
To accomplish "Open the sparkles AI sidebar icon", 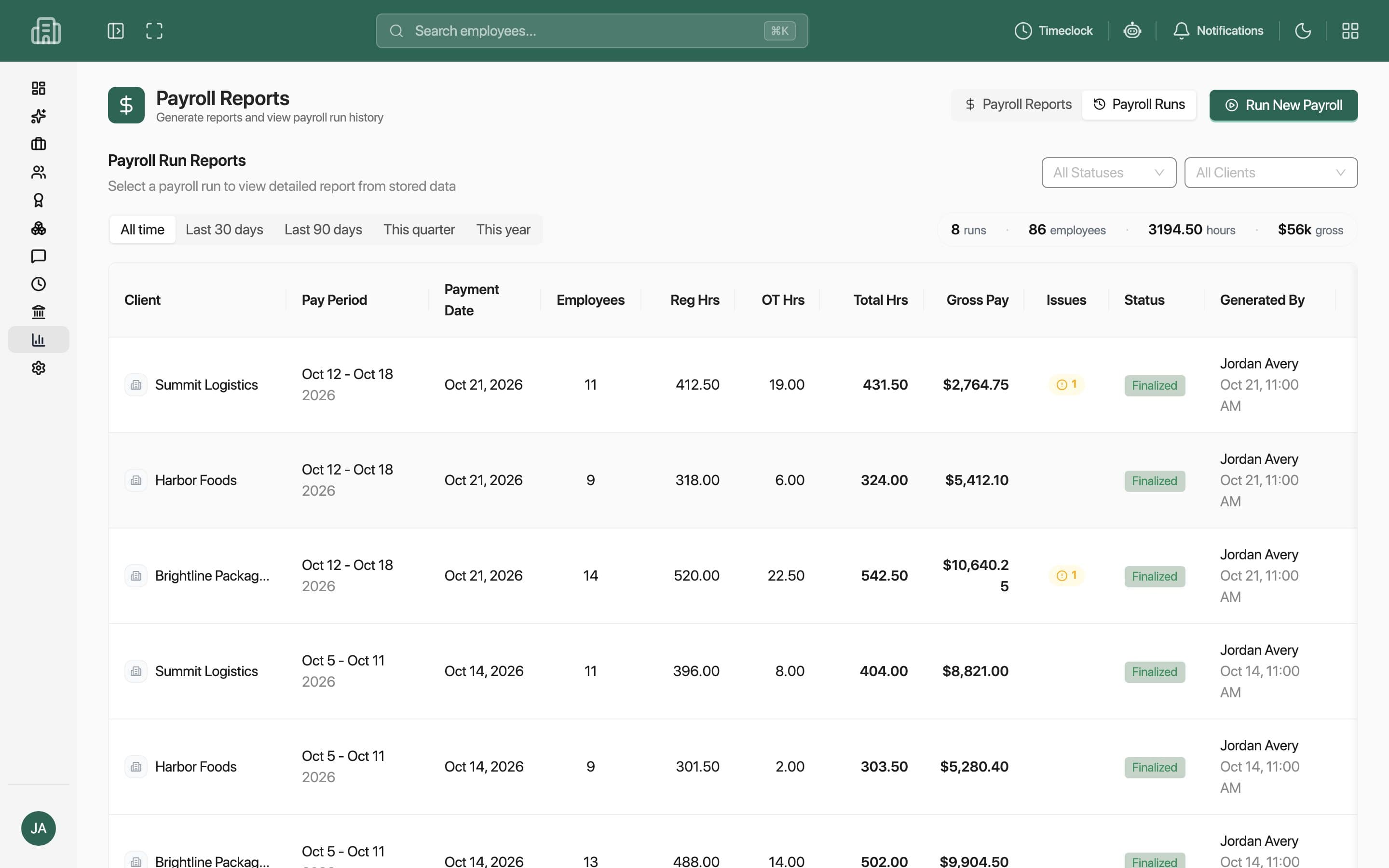I will click(39, 116).
